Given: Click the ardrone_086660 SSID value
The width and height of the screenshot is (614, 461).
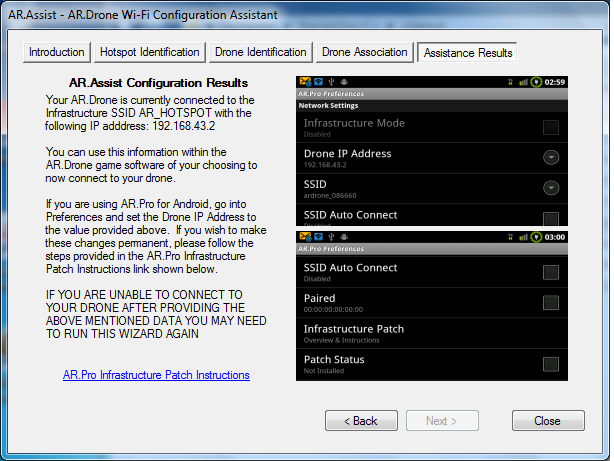Looking at the screenshot, I should click(x=330, y=195).
